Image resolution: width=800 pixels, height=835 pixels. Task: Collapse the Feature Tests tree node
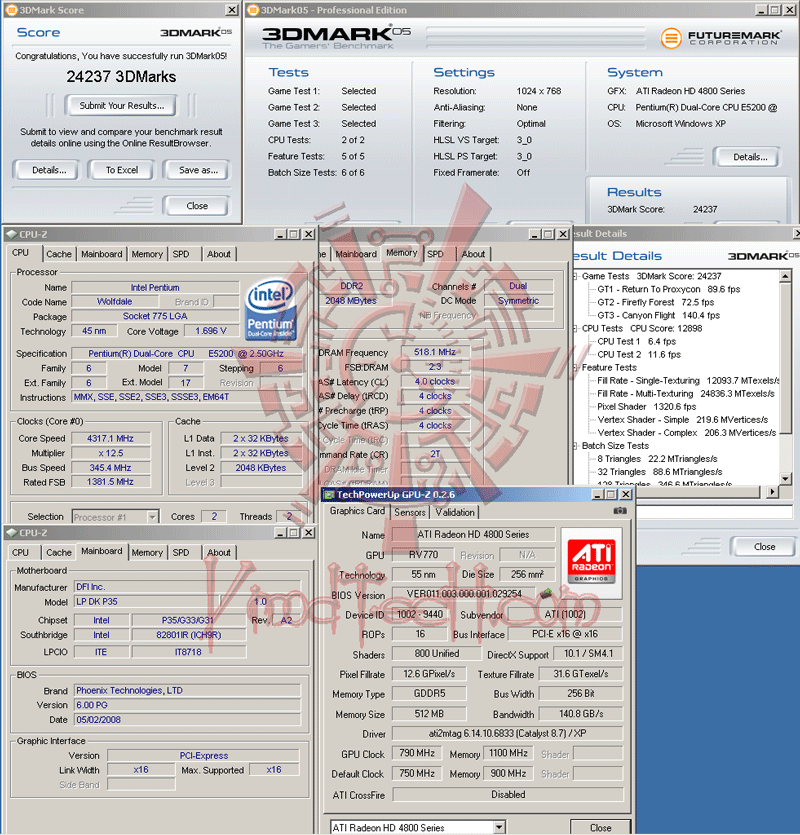[576, 368]
